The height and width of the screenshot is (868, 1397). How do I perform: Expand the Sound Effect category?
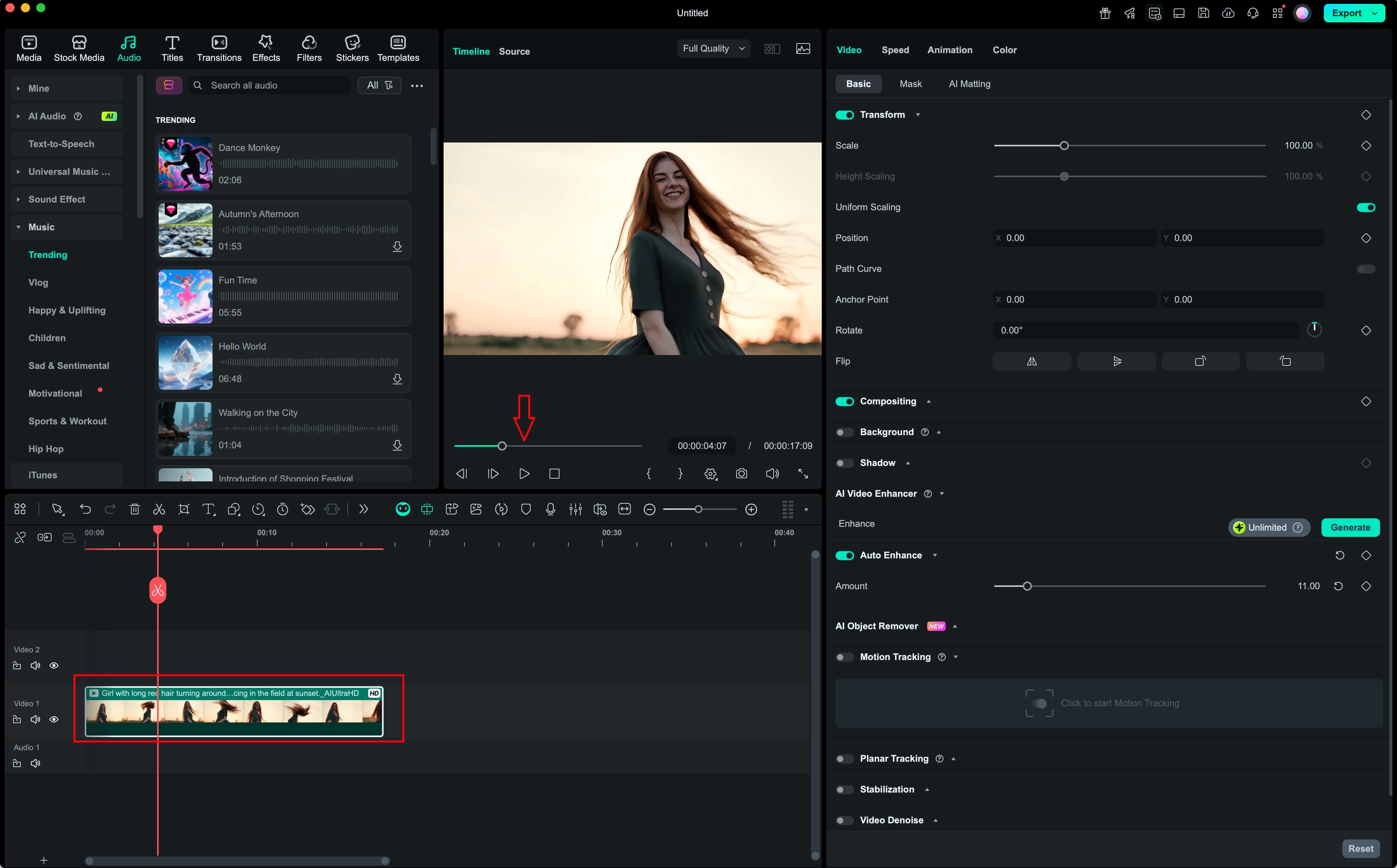pyautogui.click(x=56, y=199)
